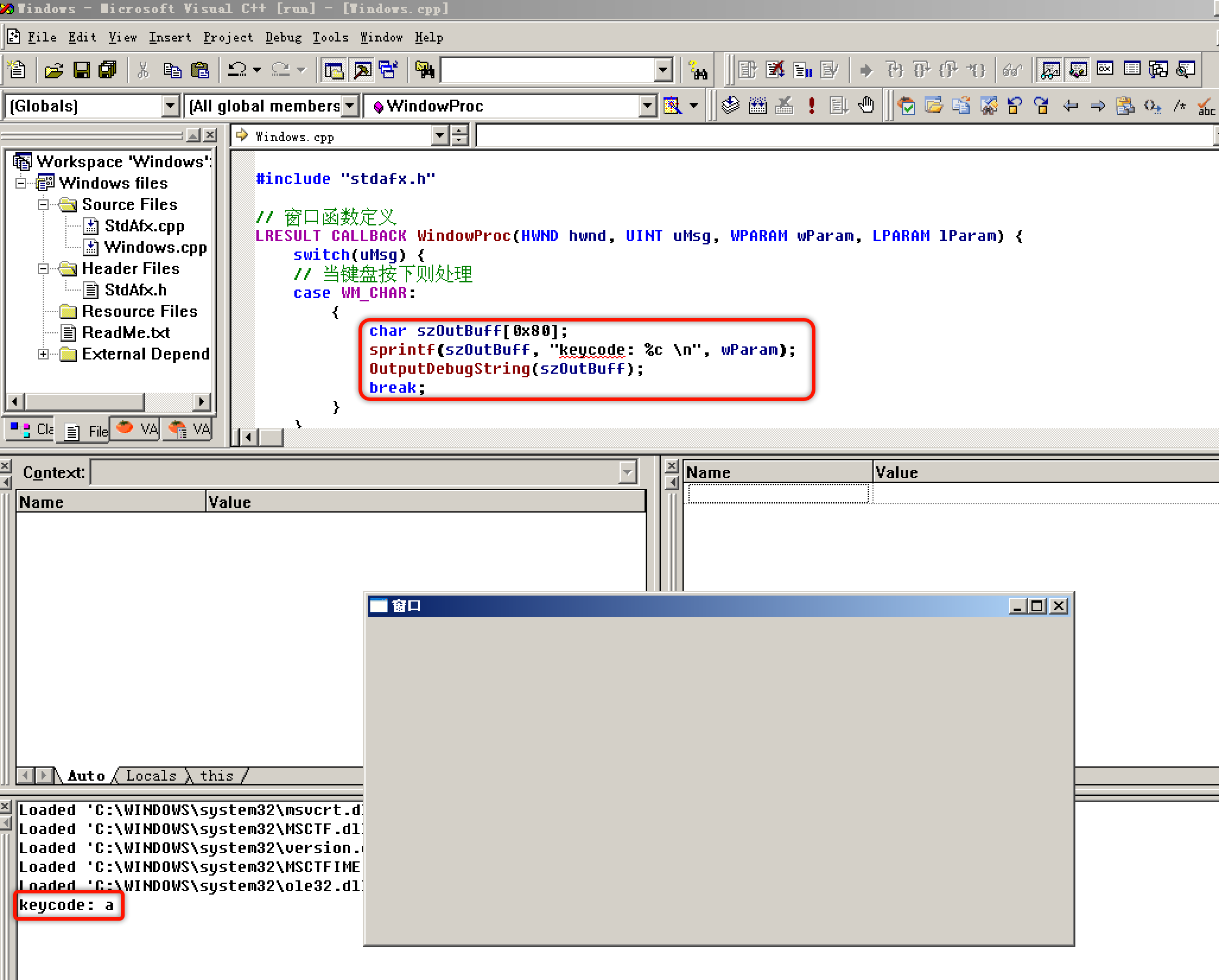The width and height of the screenshot is (1219, 980).
Task: Open the Find combo box dropdown
Action: coord(663,71)
